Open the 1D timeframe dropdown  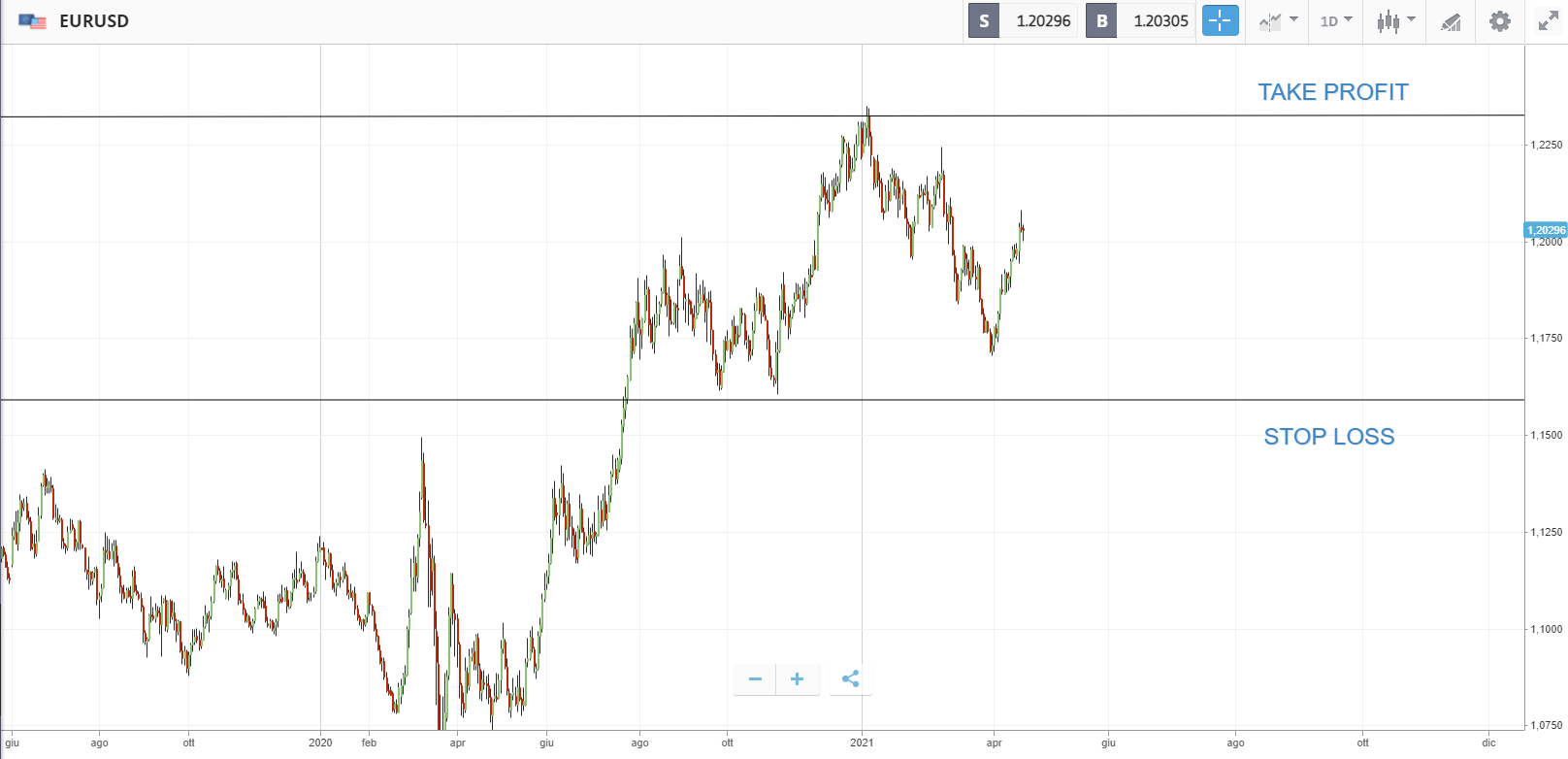coord(1336,20)
